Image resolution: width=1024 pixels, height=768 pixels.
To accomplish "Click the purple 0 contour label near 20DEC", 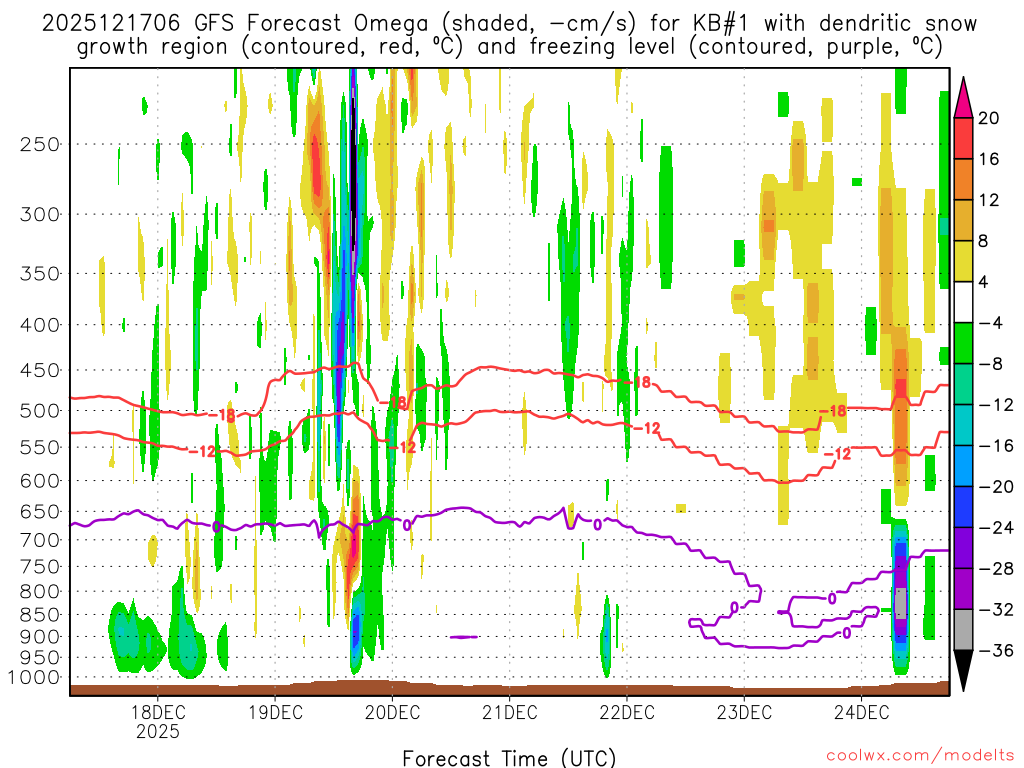I will point(408,524).
